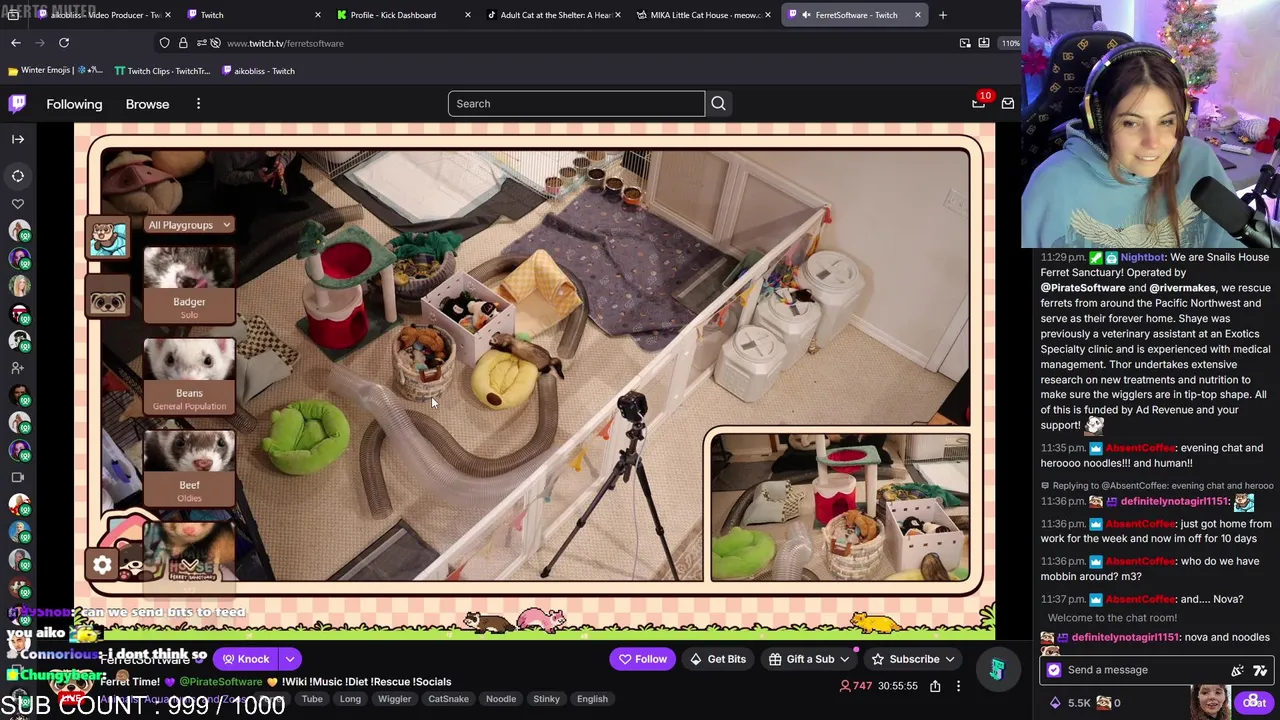Click the first followed channel avatar in sidebar

18,231
